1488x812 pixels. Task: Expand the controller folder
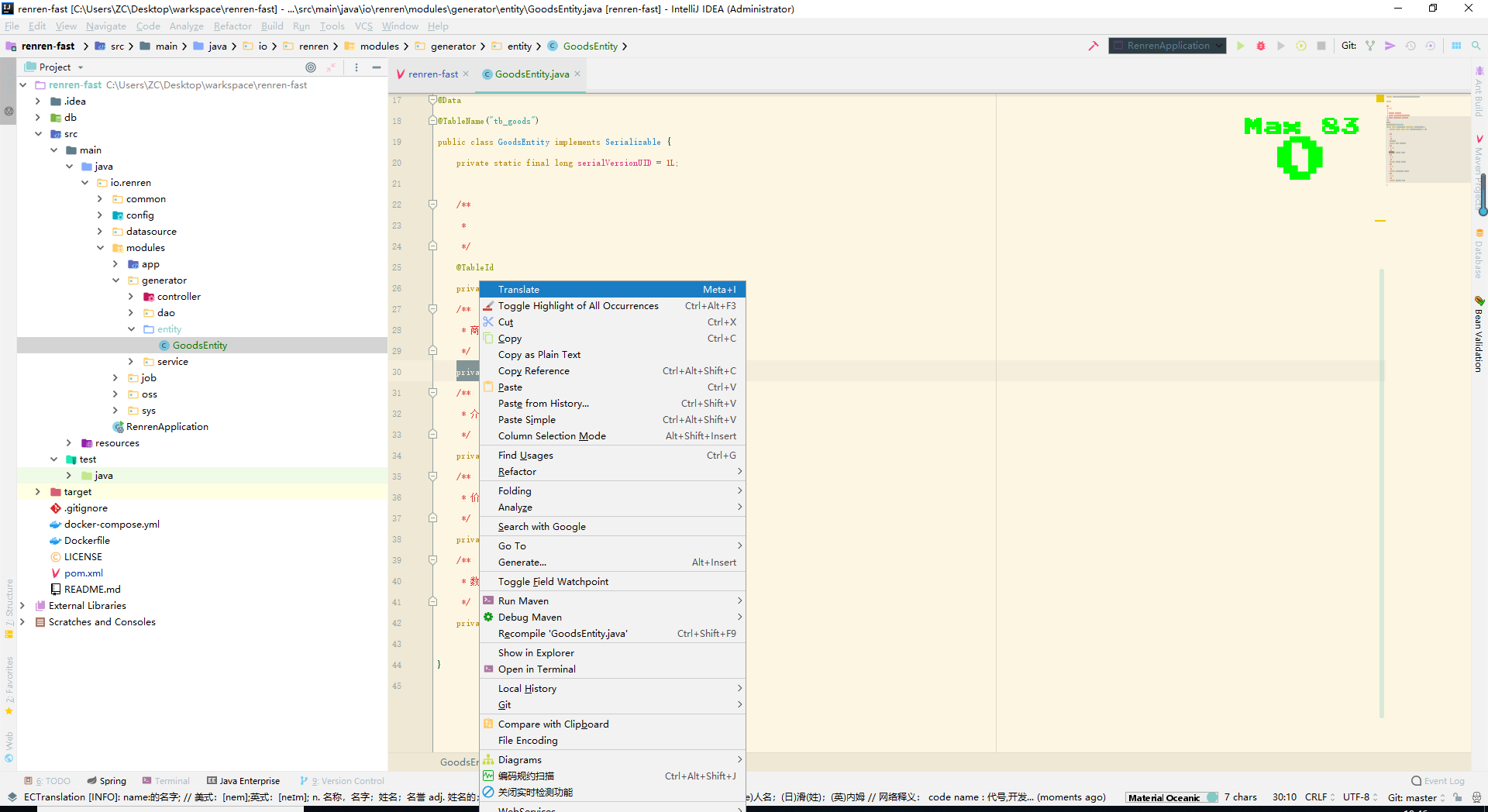[x=131, y=297]
